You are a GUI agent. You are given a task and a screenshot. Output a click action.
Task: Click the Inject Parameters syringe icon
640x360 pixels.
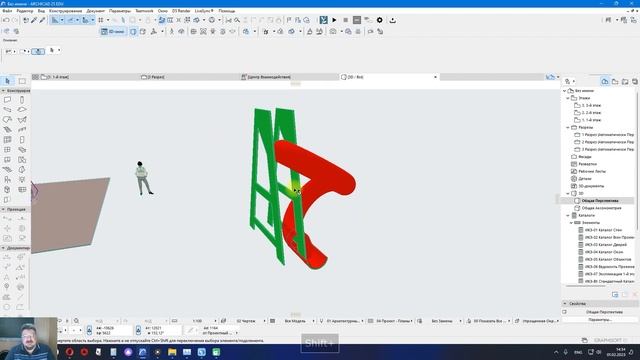pyautogui.click(x=42, y=20)
